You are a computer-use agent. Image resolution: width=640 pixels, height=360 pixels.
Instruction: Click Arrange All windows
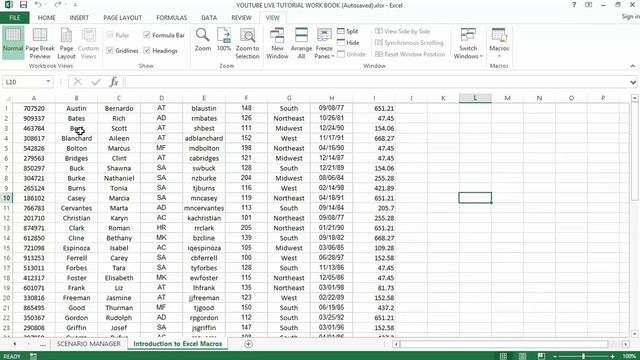tap(301, 43)
